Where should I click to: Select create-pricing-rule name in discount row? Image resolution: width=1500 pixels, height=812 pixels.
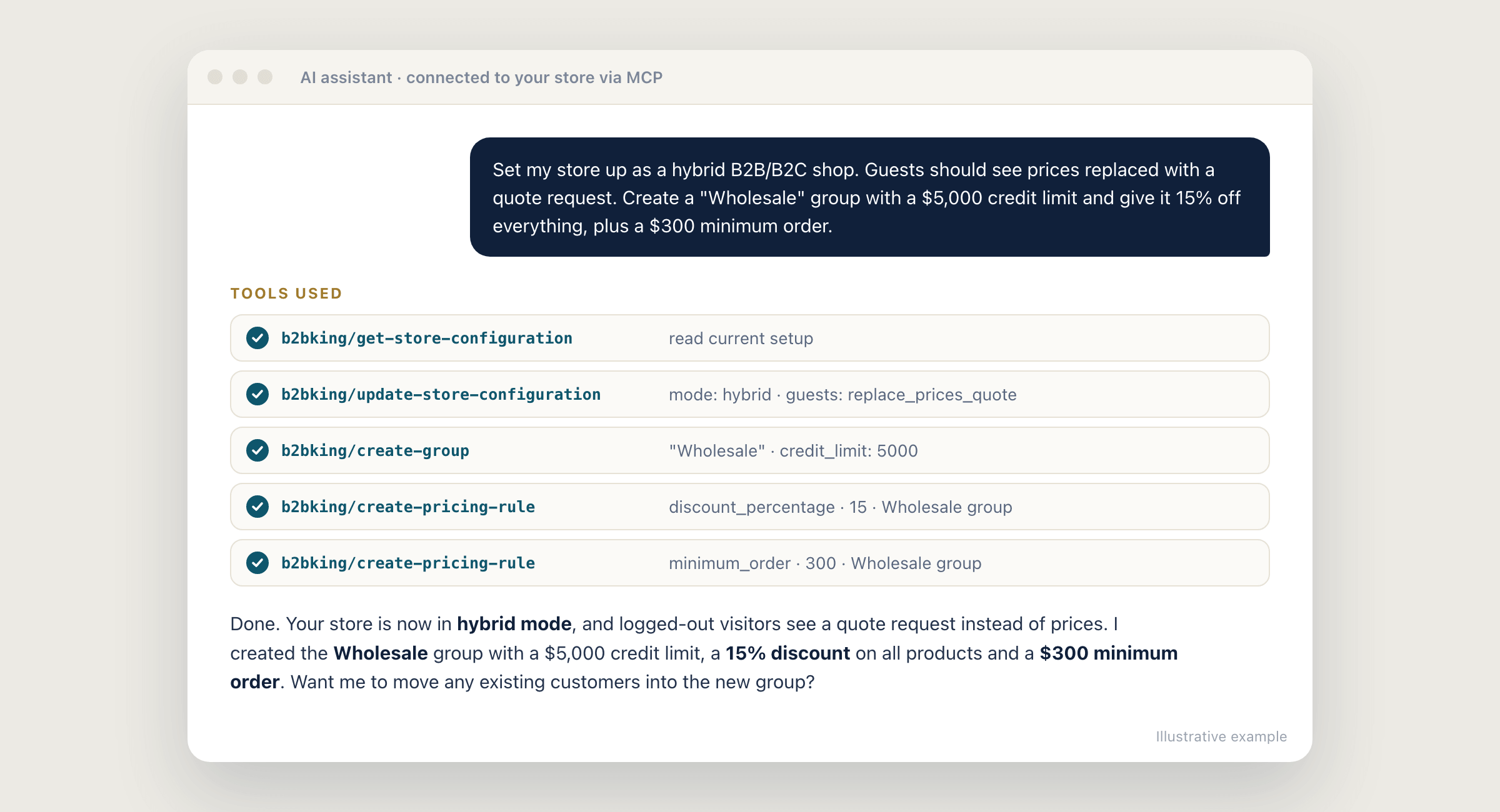pyautogui.click(x=408, y=507)
